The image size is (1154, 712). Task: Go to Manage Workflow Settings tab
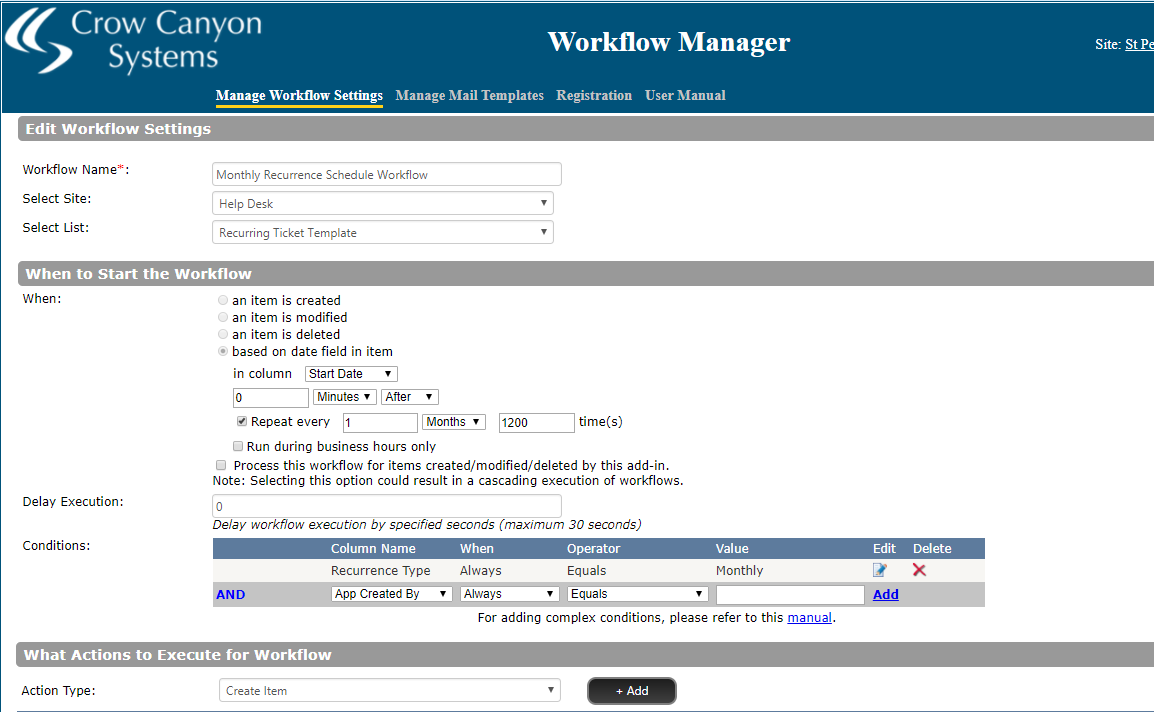pos(299,96)
